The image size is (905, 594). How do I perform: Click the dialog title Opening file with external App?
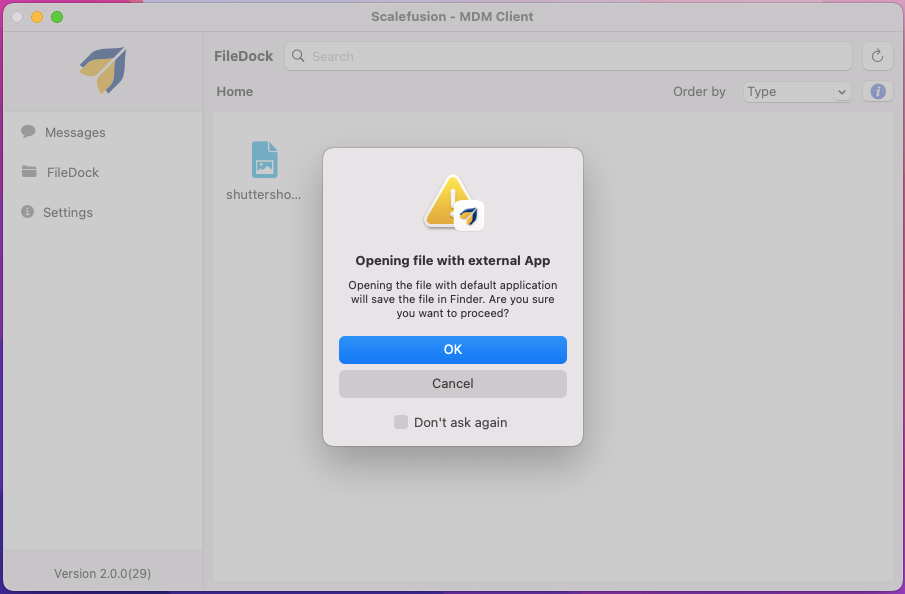[x=452, y=260]
